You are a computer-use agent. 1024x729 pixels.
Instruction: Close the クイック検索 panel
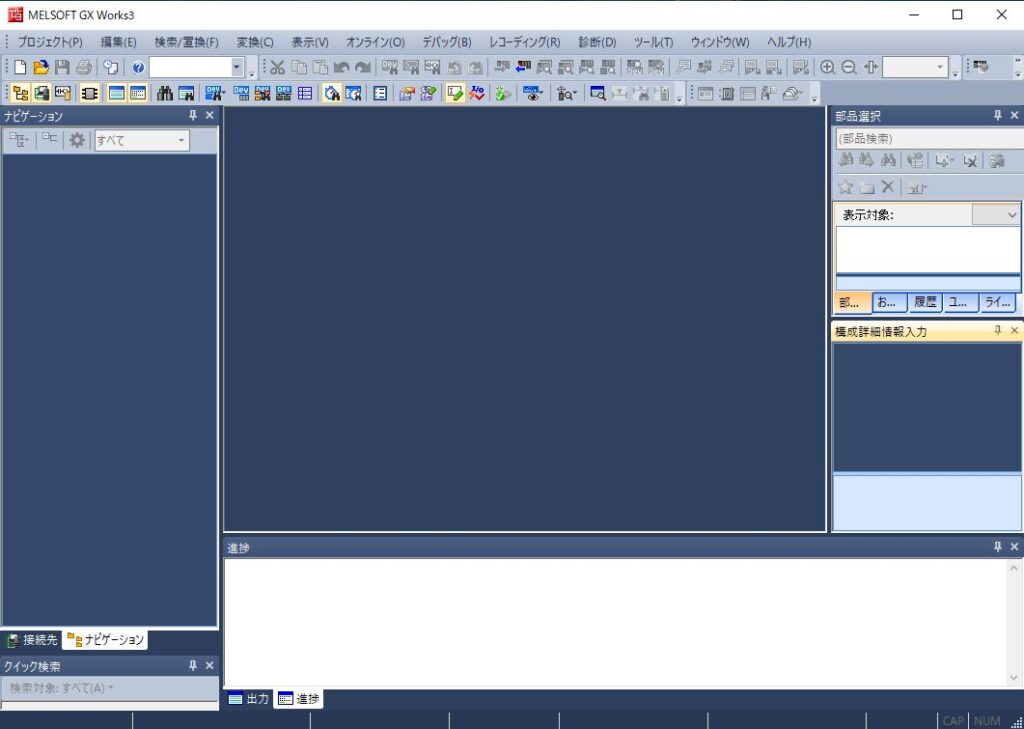click(x=209, y=665)
